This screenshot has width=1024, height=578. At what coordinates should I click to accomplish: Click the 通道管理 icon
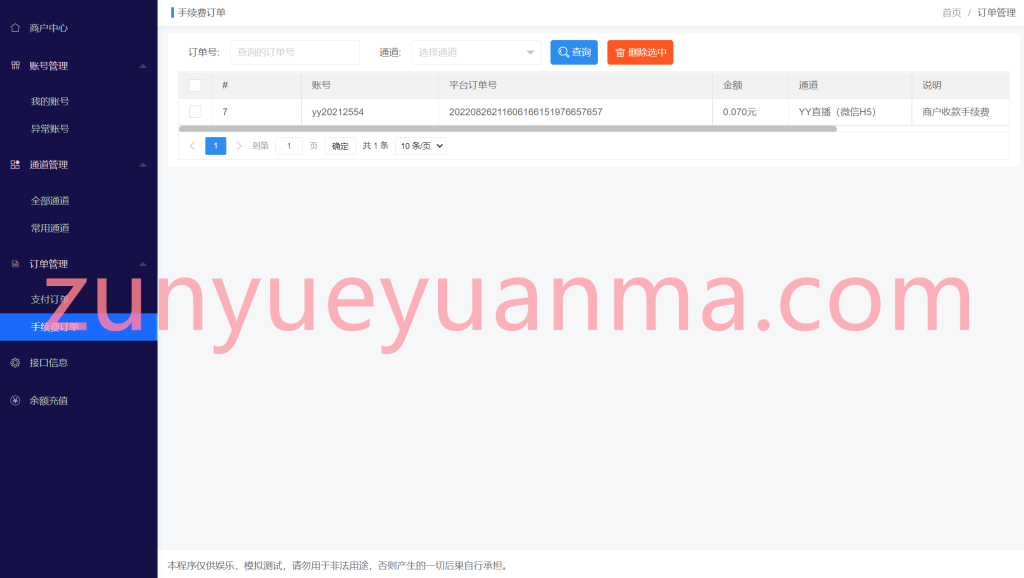(15, 165)
